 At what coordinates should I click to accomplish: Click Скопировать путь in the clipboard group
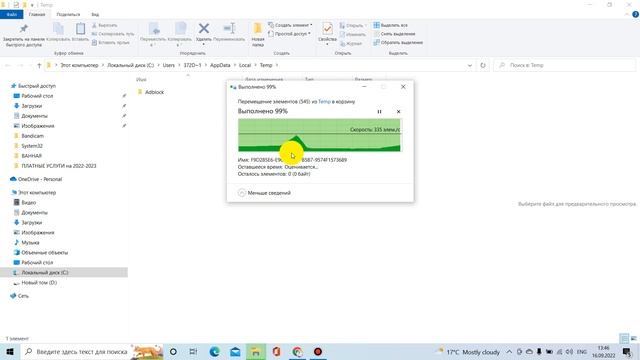tap(113, 34)
